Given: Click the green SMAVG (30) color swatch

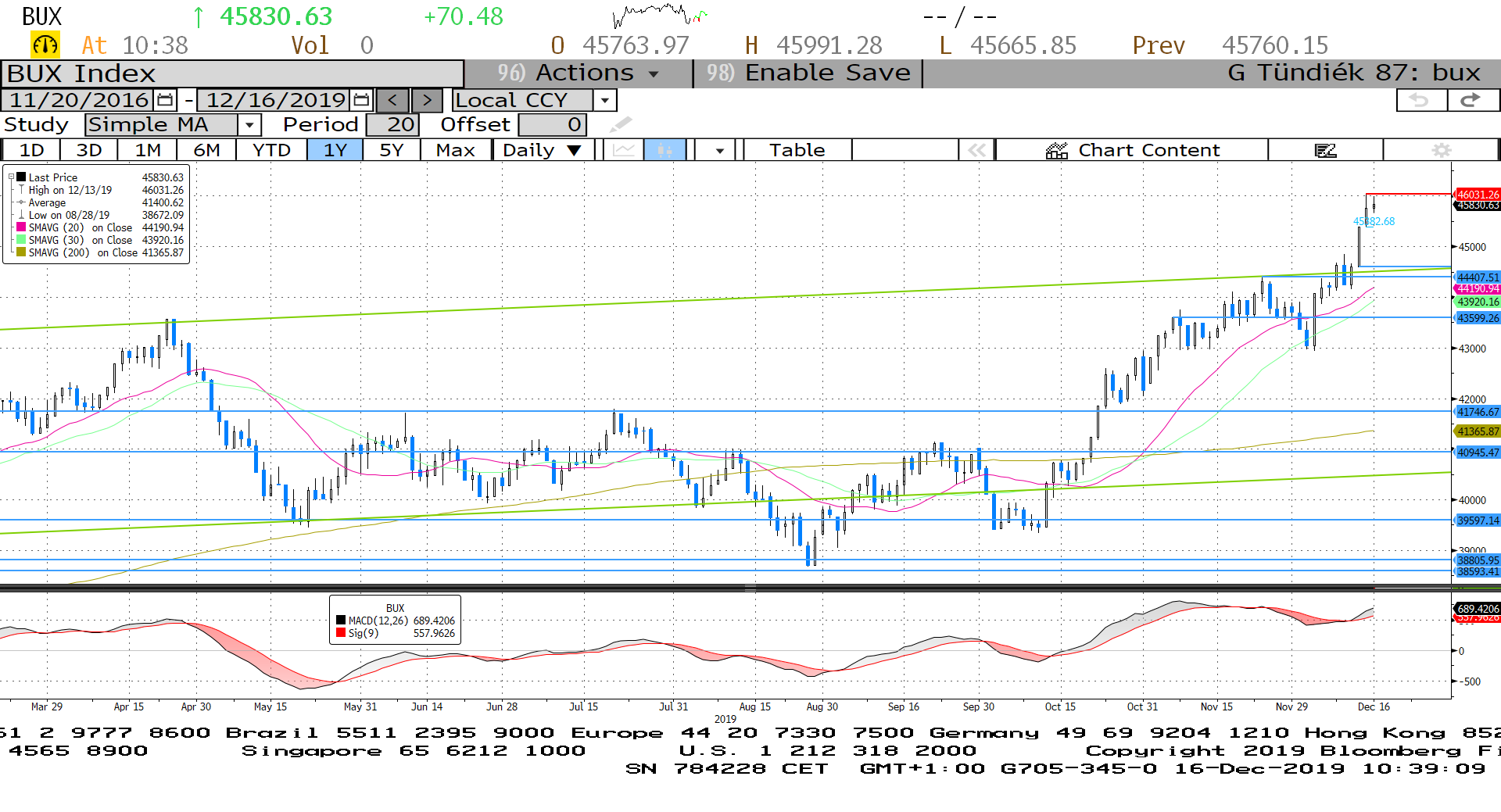Looking at the screenshot, I should (x=21, y=240).
